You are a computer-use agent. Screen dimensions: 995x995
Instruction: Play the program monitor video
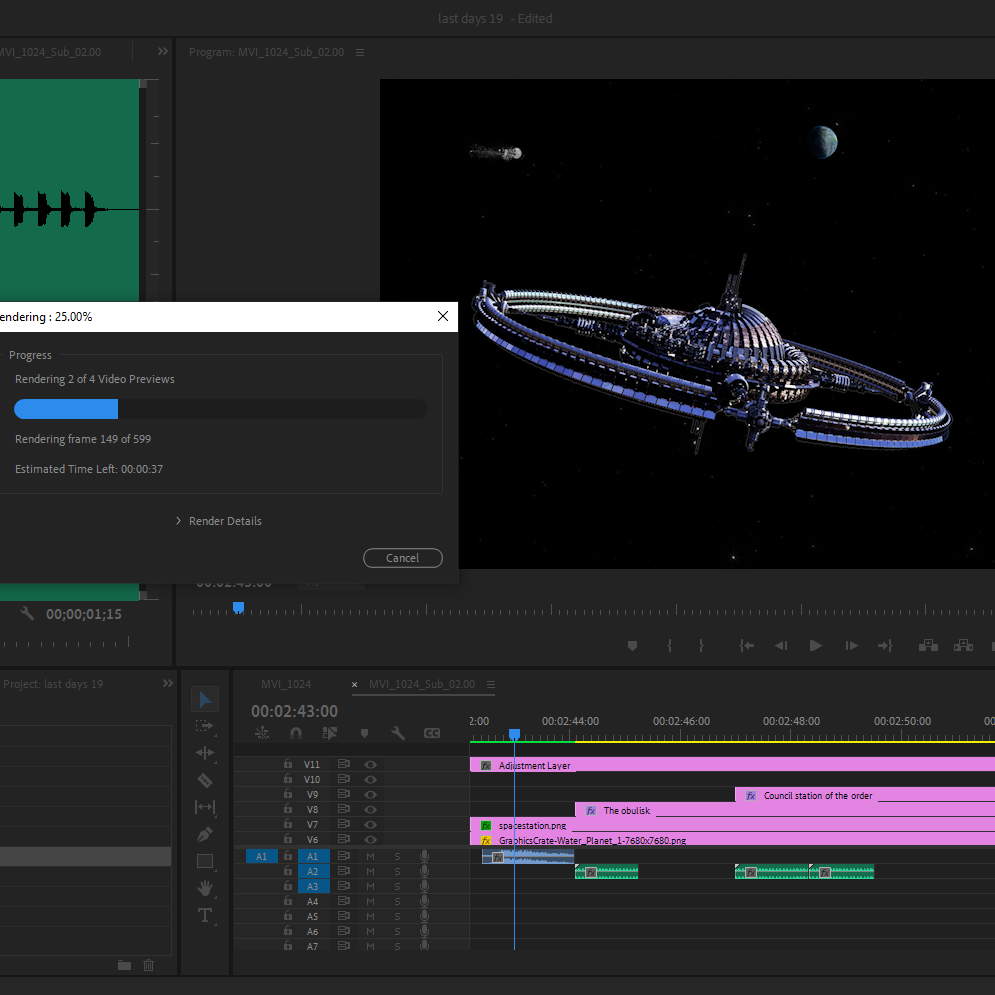point(815,645)
